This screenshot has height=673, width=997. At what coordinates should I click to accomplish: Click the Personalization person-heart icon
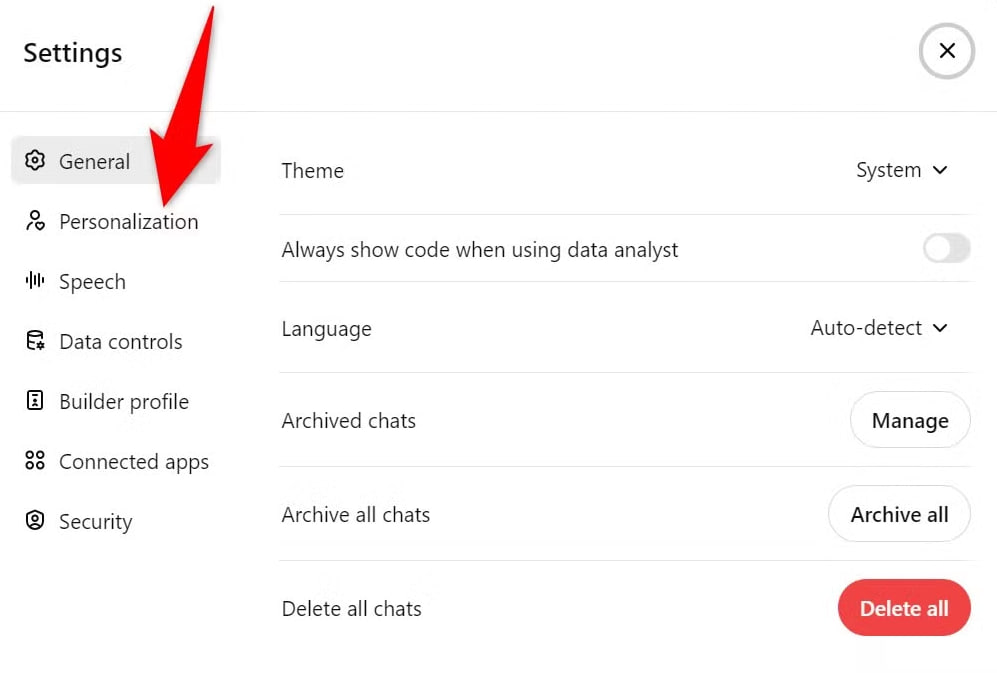point(35,221)
